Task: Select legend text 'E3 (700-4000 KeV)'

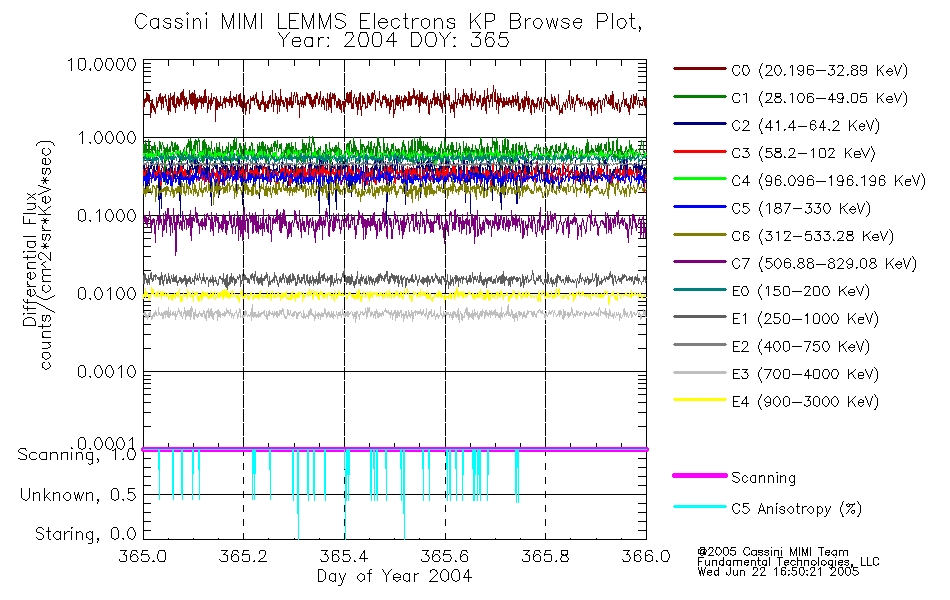Action: click(805, 375)
